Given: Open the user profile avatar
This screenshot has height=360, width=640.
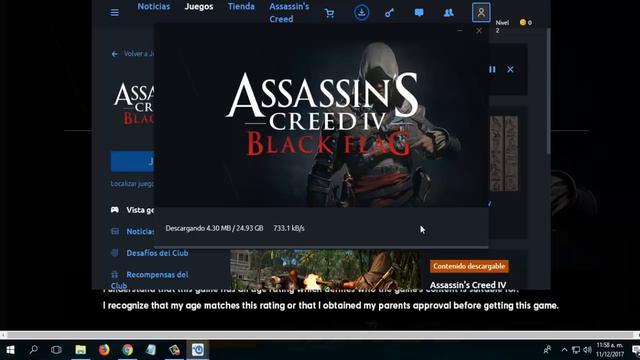Looking at the screenshot, I should (481, 13).
